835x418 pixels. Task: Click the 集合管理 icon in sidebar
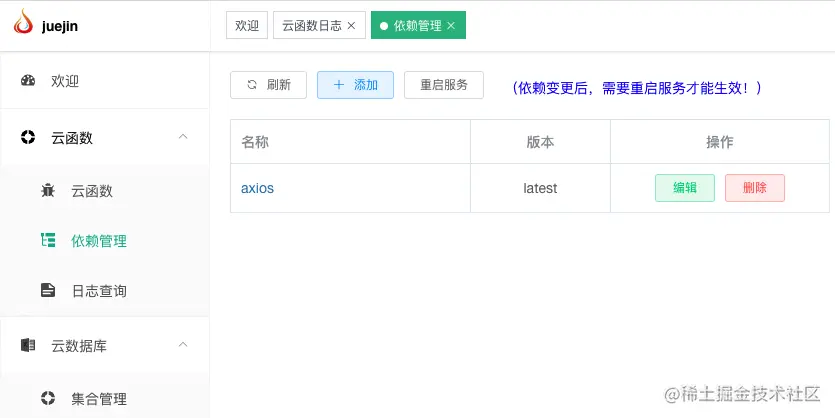[x=48, y=398]
